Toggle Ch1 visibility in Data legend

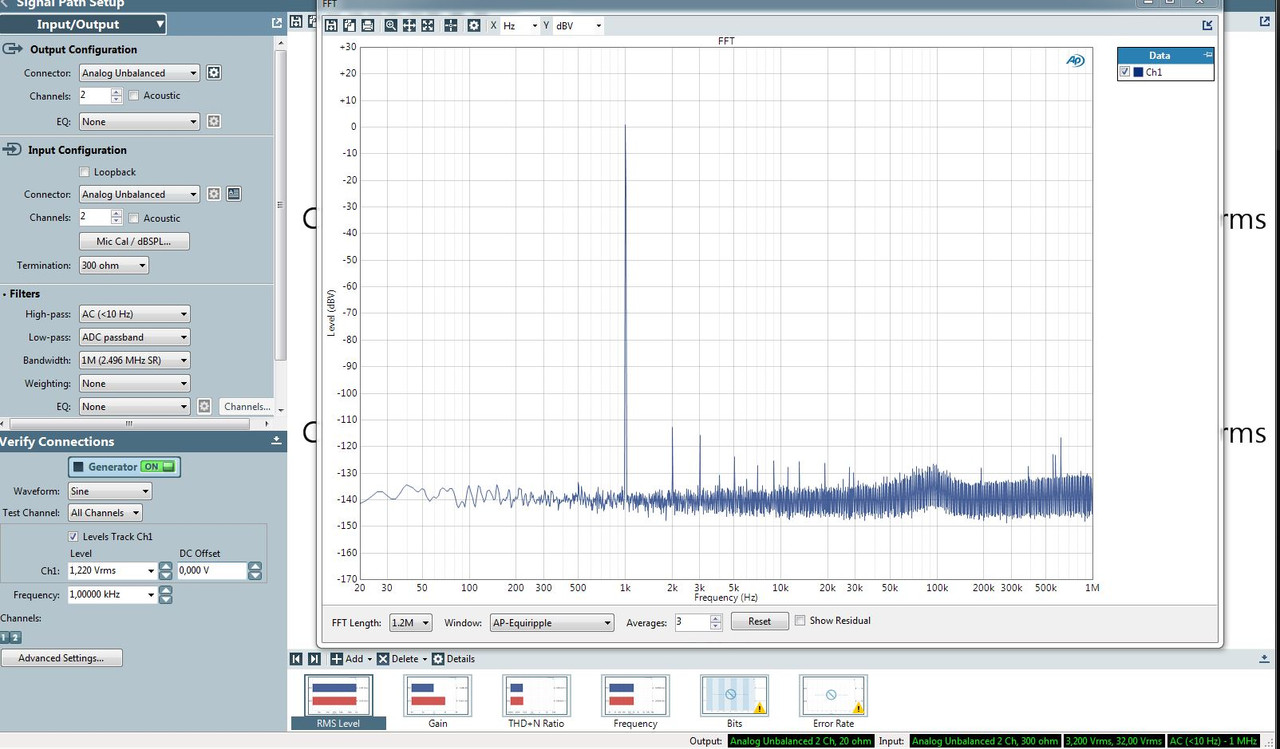(x=1126, y=72)
